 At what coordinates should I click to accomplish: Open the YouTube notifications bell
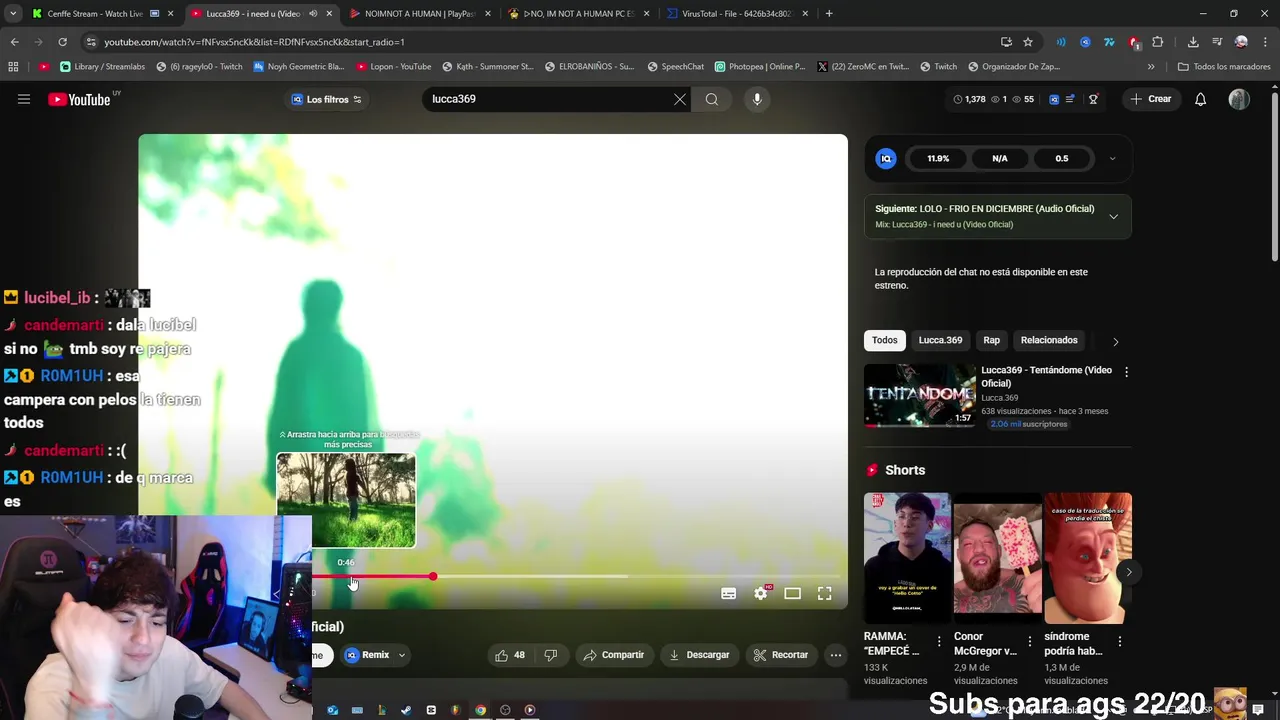pyautogui.click(x=1201, y=99)
